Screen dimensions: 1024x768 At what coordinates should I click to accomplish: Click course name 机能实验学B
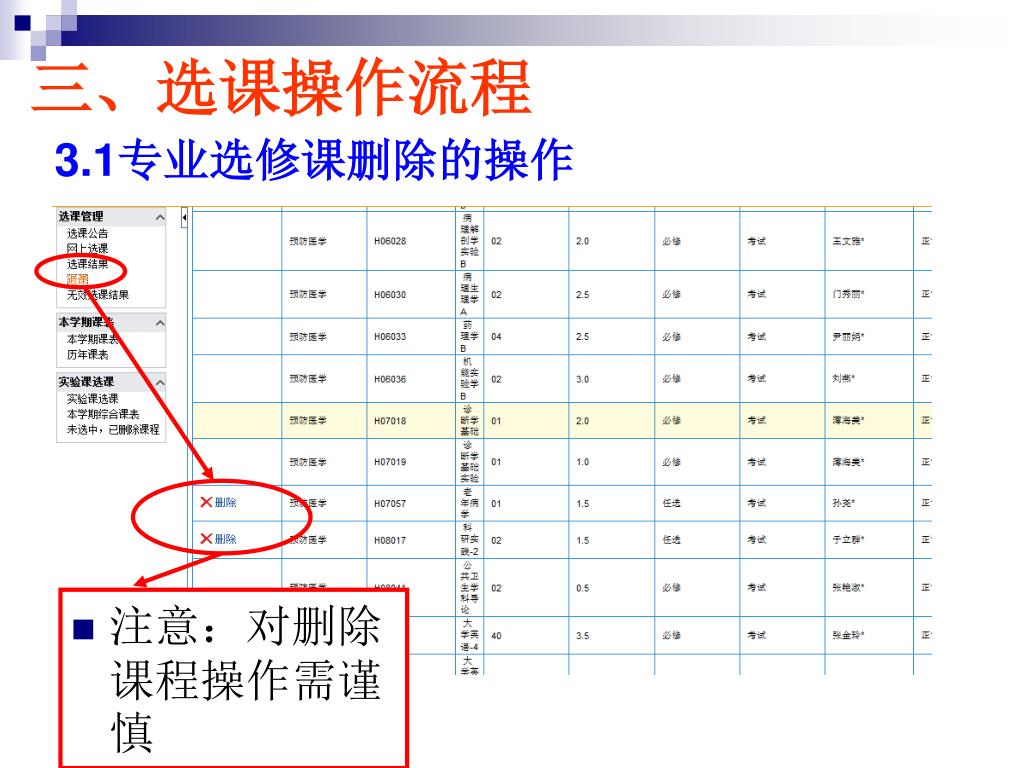pyautogui.click(x=470, y=379)
